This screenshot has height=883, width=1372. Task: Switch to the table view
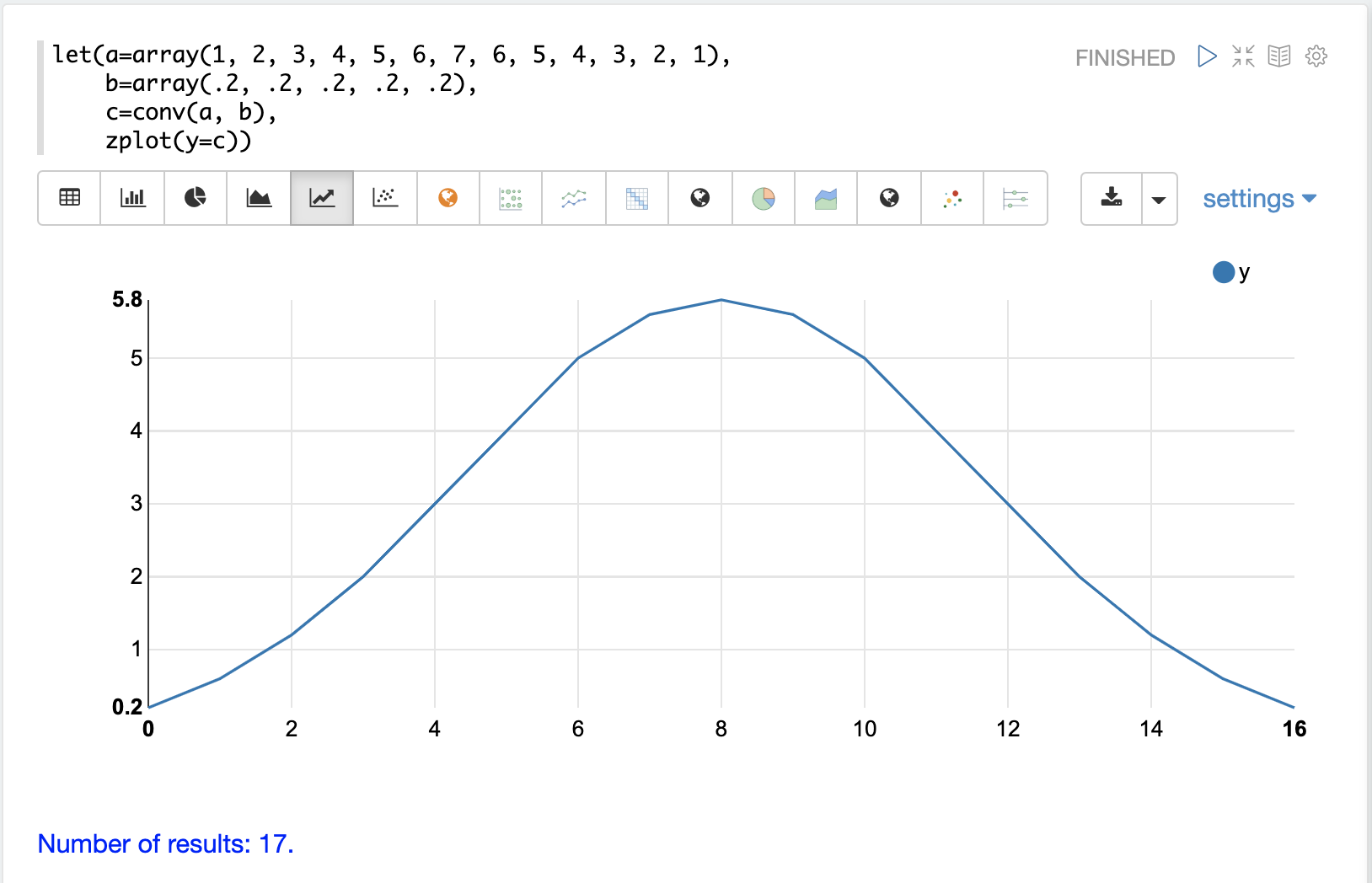click(69, 198)
